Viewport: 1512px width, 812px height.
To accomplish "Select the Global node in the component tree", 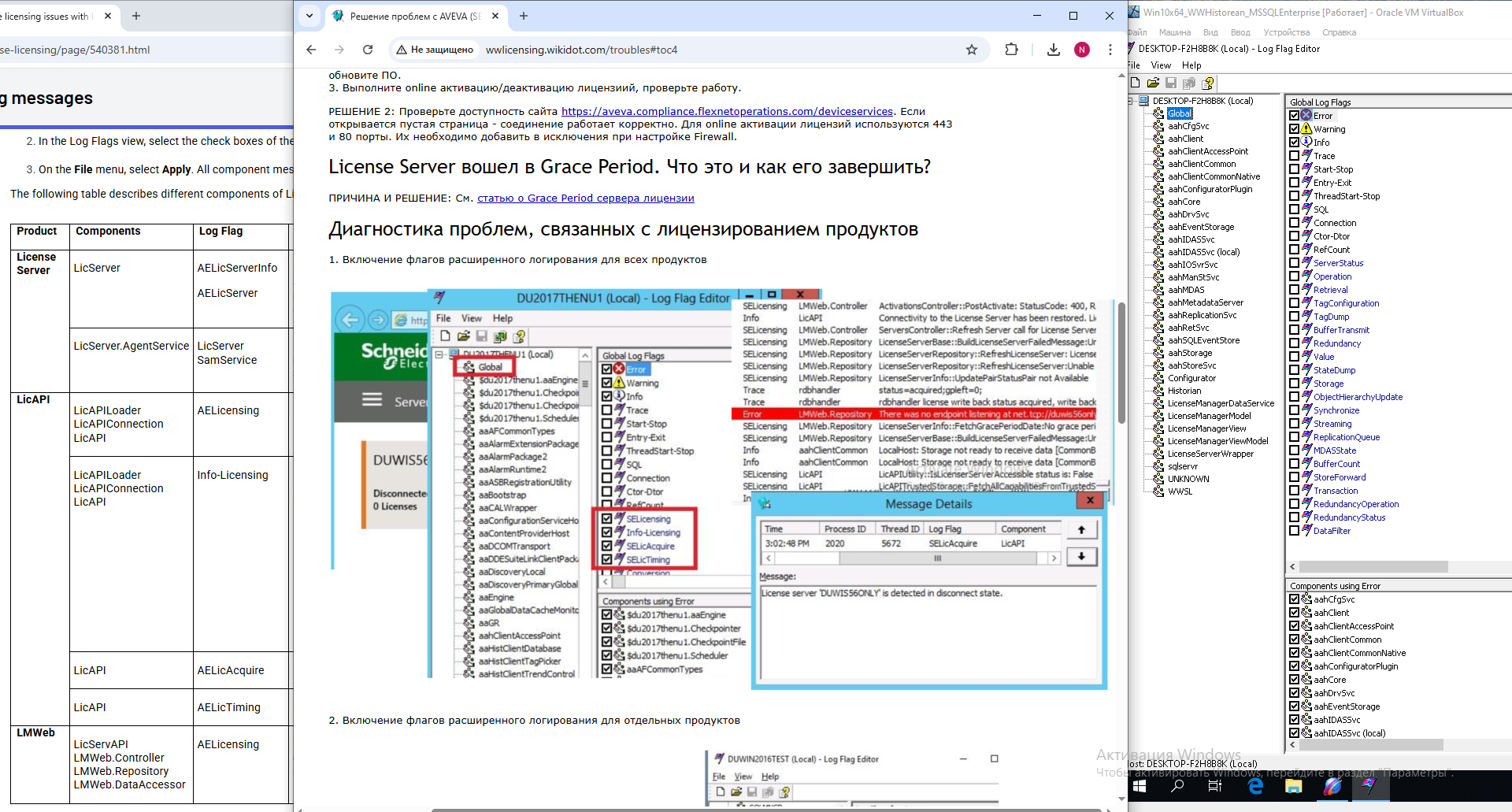I will (1180, 113).
